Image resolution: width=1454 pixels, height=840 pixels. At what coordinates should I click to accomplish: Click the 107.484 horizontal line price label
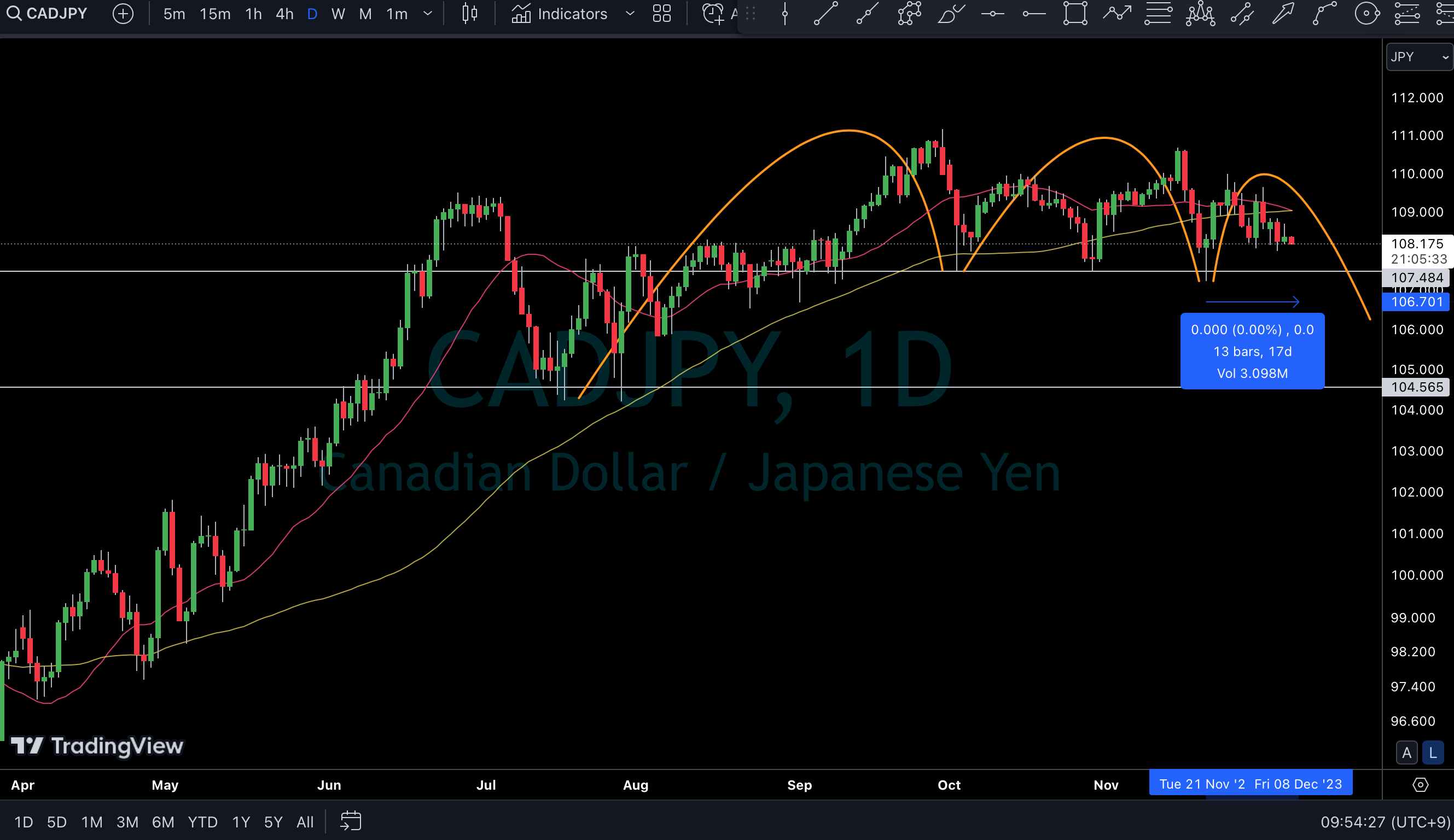click(x=1416, y=277)
